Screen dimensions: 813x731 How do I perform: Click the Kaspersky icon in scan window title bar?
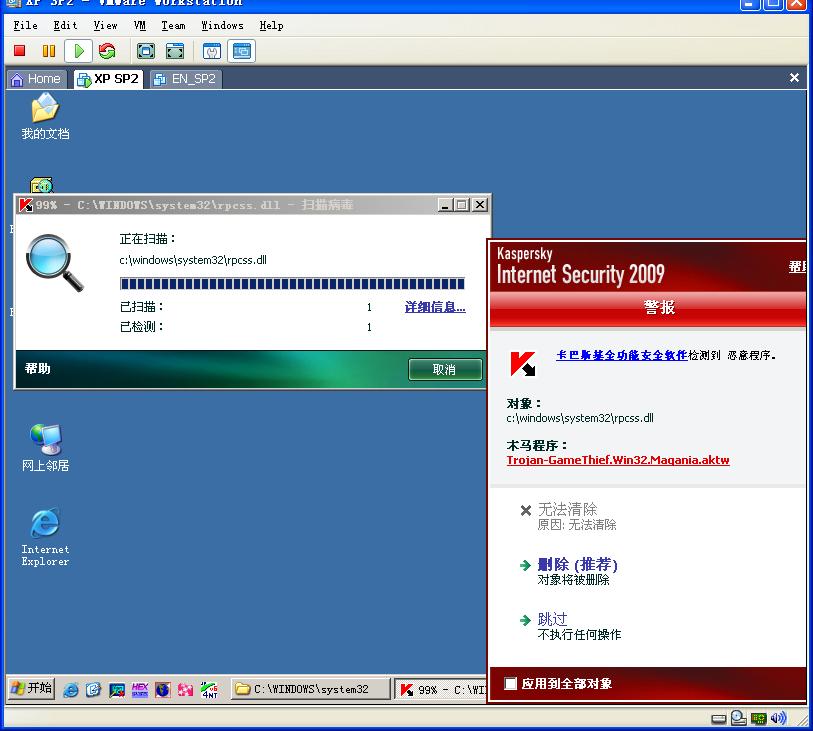click(25, 205)
